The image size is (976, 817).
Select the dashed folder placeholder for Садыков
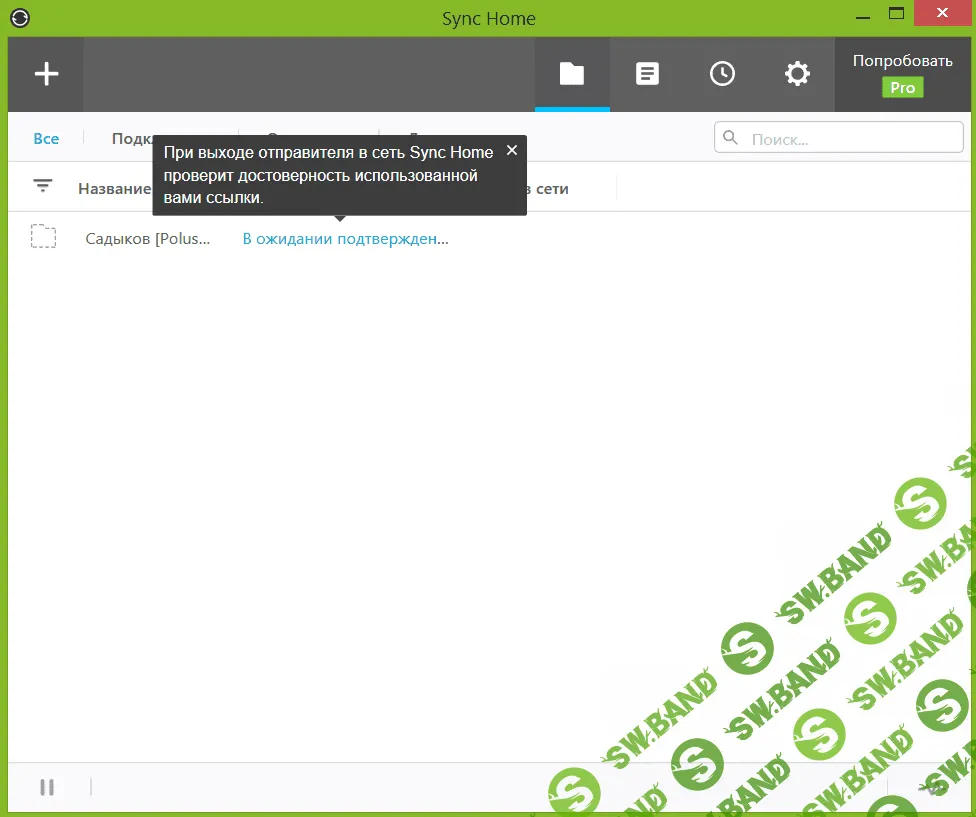43,237
